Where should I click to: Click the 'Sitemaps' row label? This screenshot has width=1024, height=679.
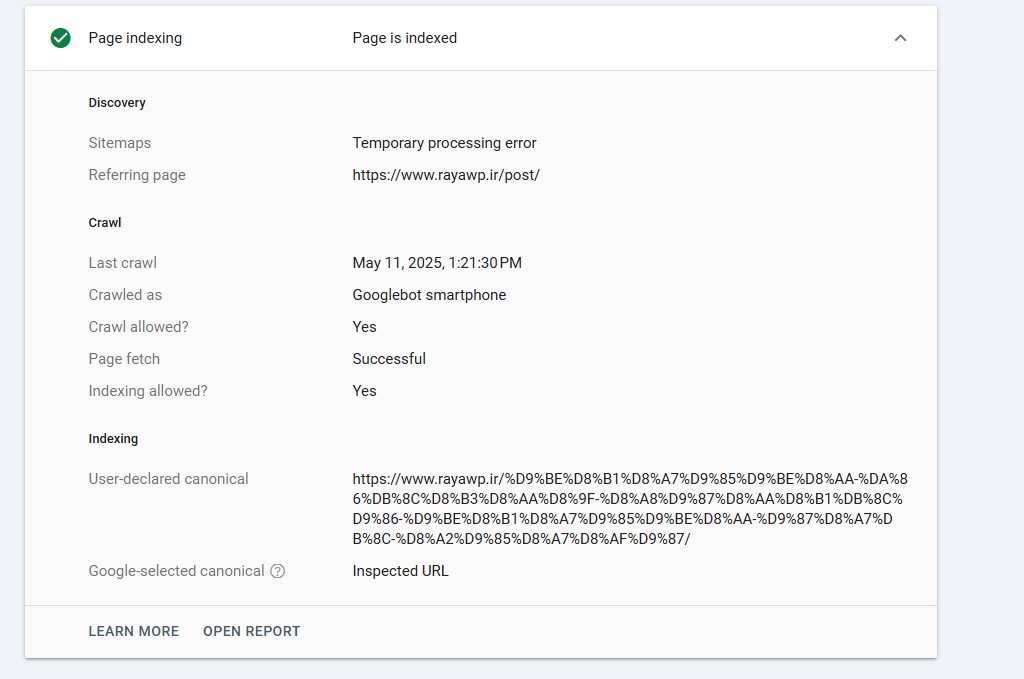pyautogui.click(x=120, y=143)
